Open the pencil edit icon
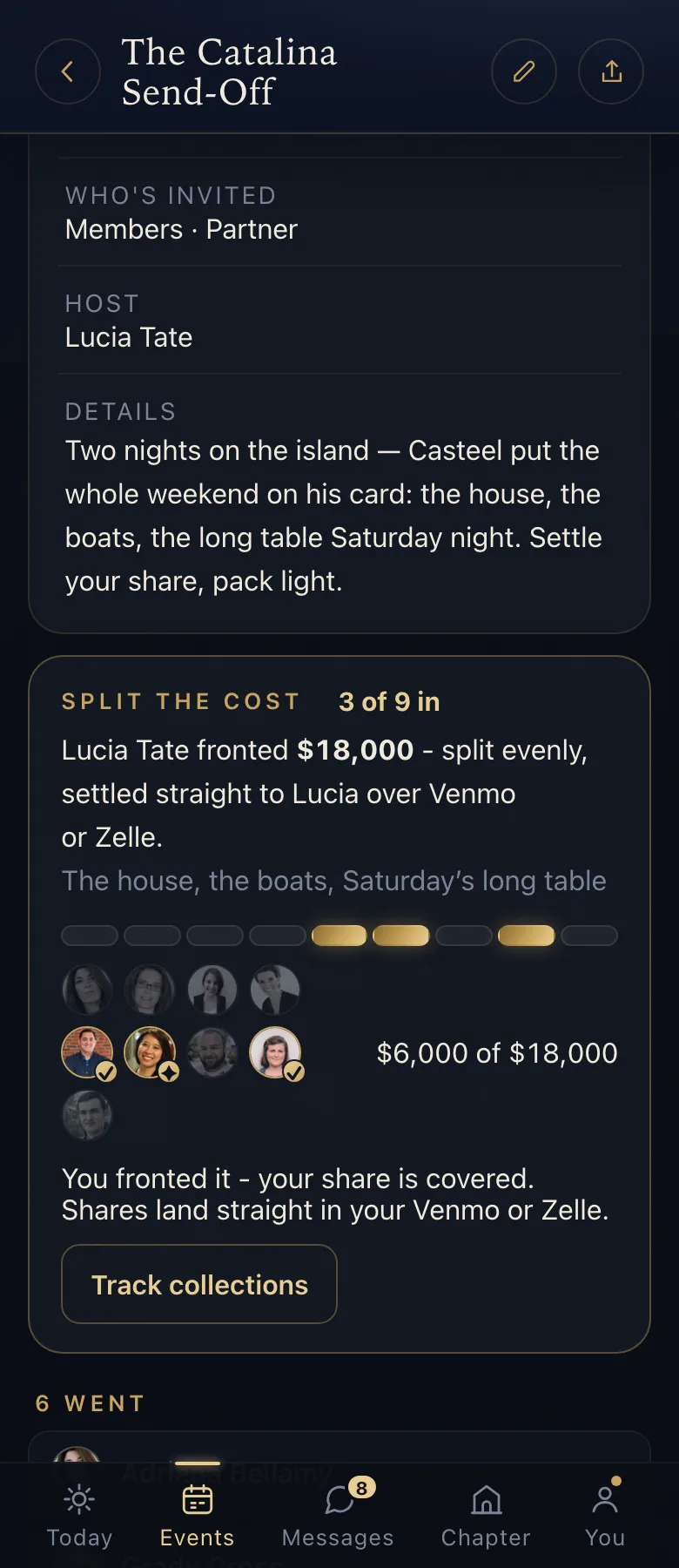 tap(524, 71)
